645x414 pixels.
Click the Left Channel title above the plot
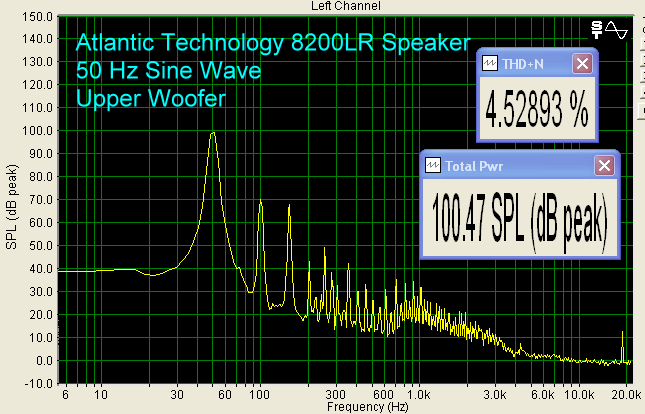pyautogui.click(x=340, y=6)
